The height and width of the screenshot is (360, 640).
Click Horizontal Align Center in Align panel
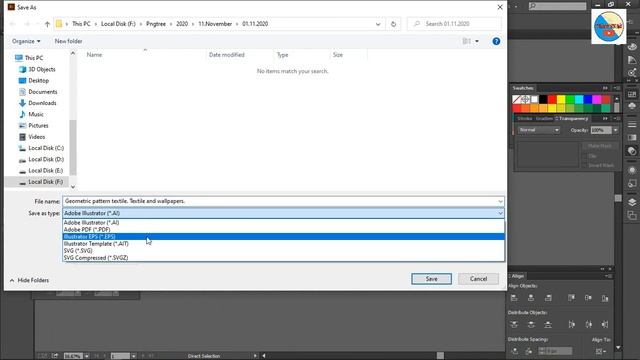(x=531, y=298)
